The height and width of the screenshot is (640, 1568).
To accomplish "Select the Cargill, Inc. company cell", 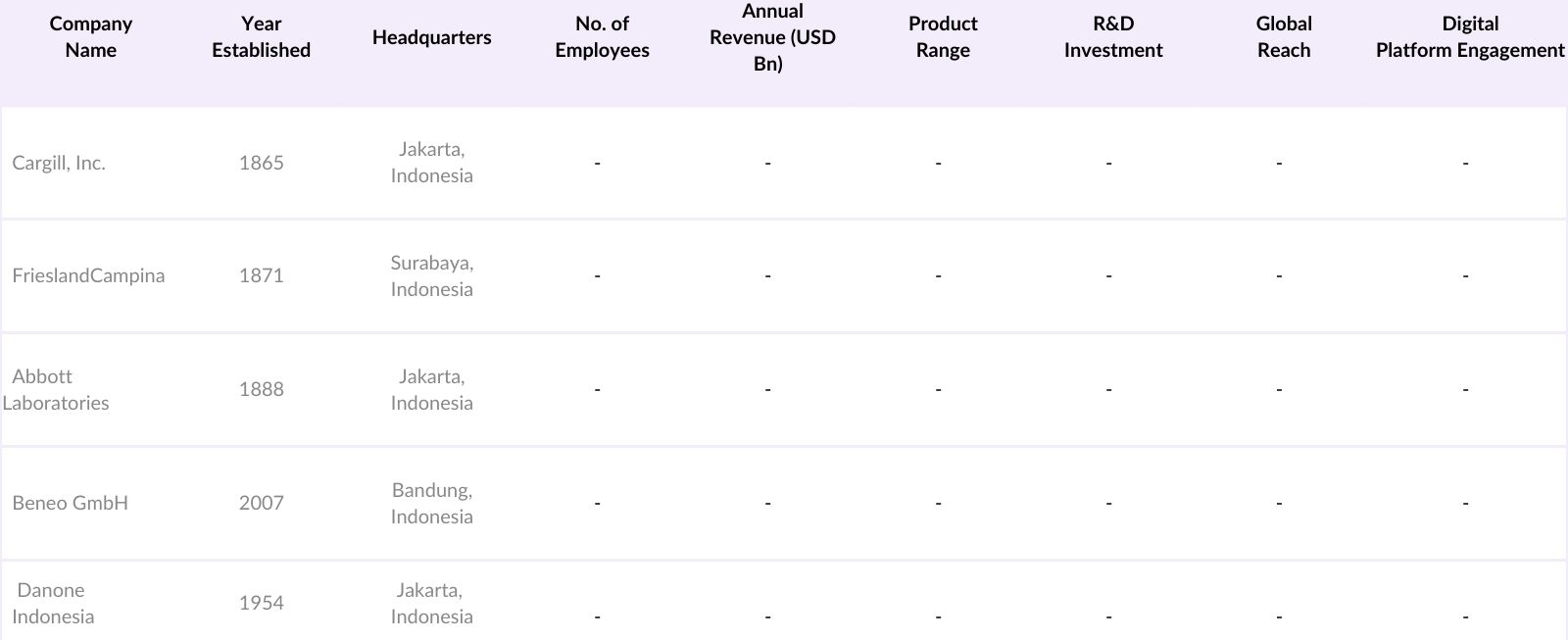I will point(59,164).
